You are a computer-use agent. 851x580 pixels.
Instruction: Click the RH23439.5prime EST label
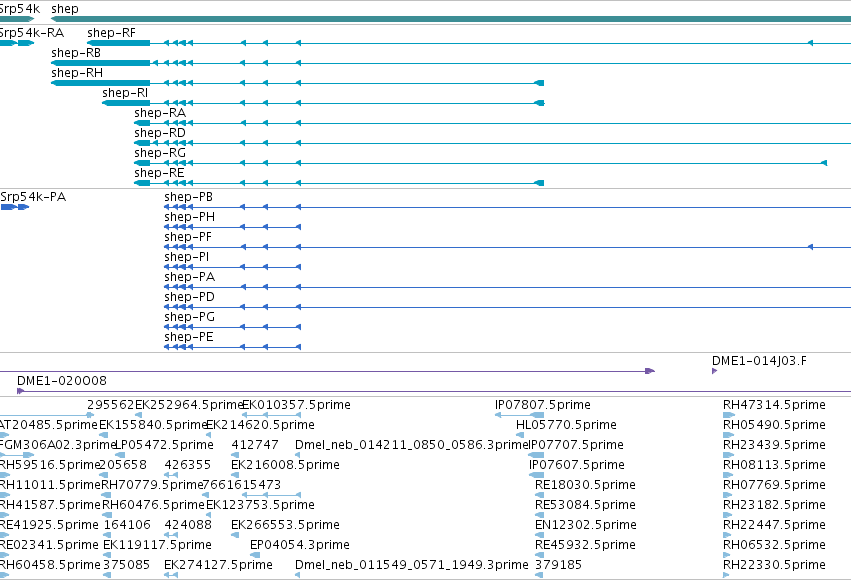774,445
